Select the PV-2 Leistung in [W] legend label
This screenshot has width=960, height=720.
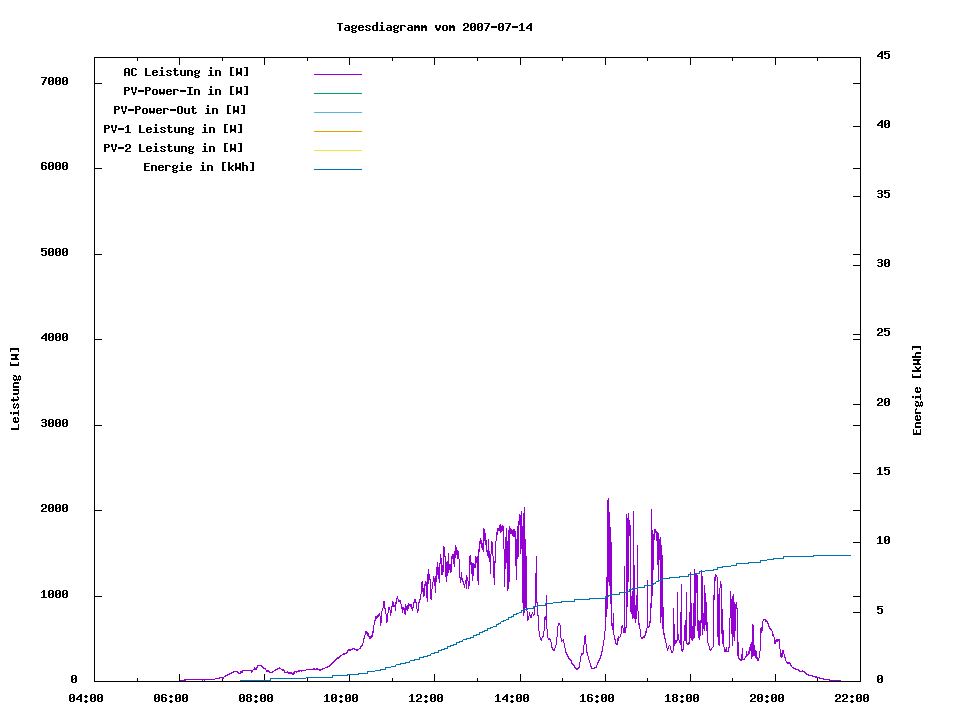[173, 148]
